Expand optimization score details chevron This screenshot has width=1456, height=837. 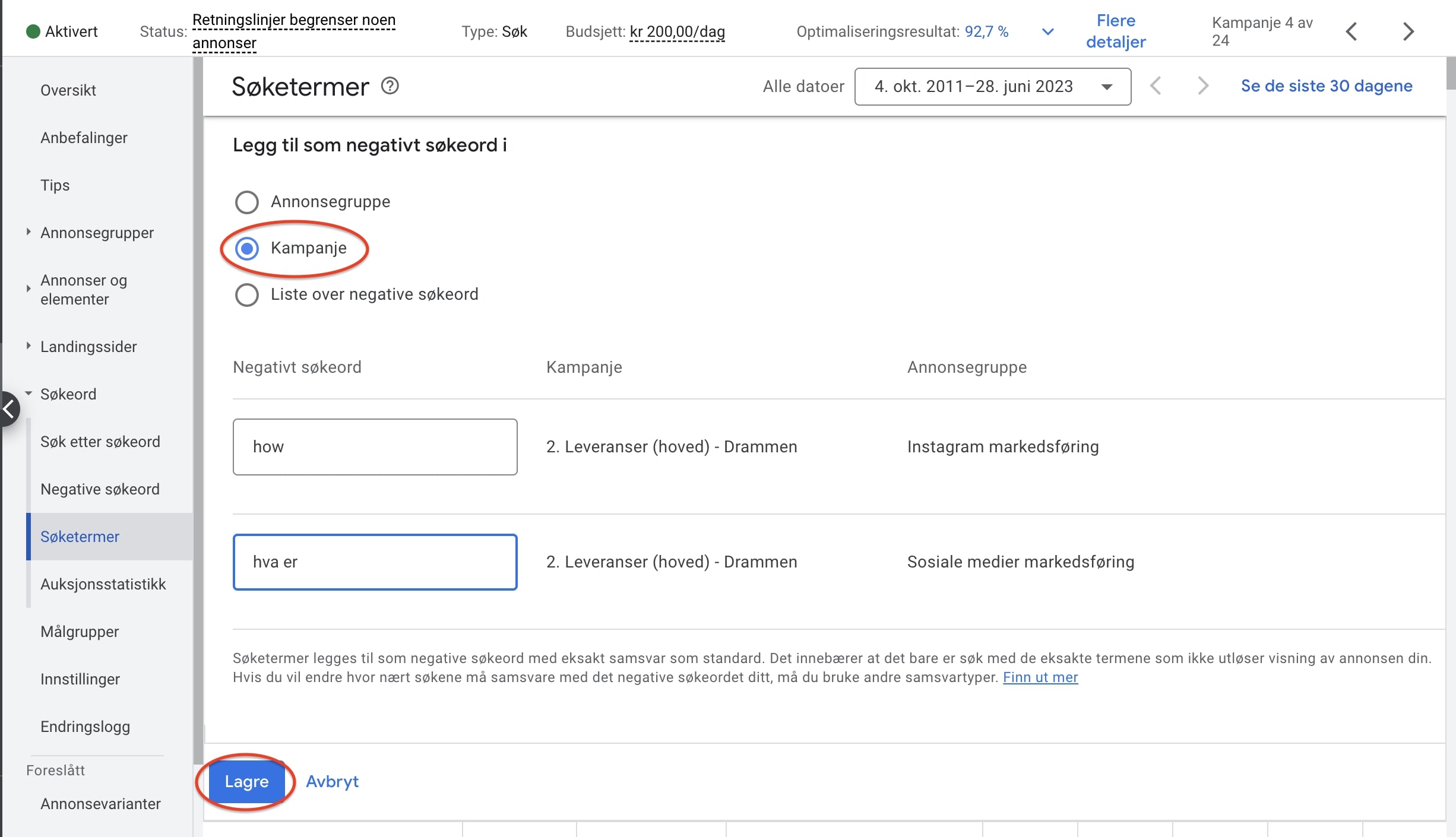point(1048,31)
